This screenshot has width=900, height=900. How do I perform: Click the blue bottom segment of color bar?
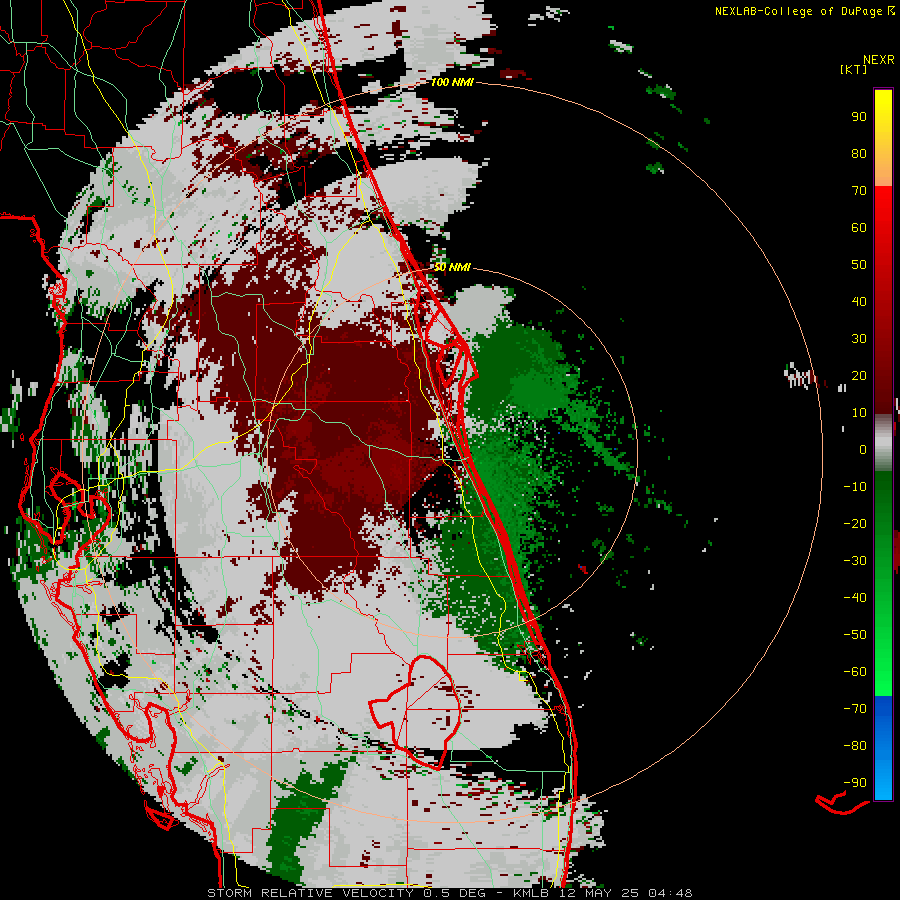[x=883, y=748]
